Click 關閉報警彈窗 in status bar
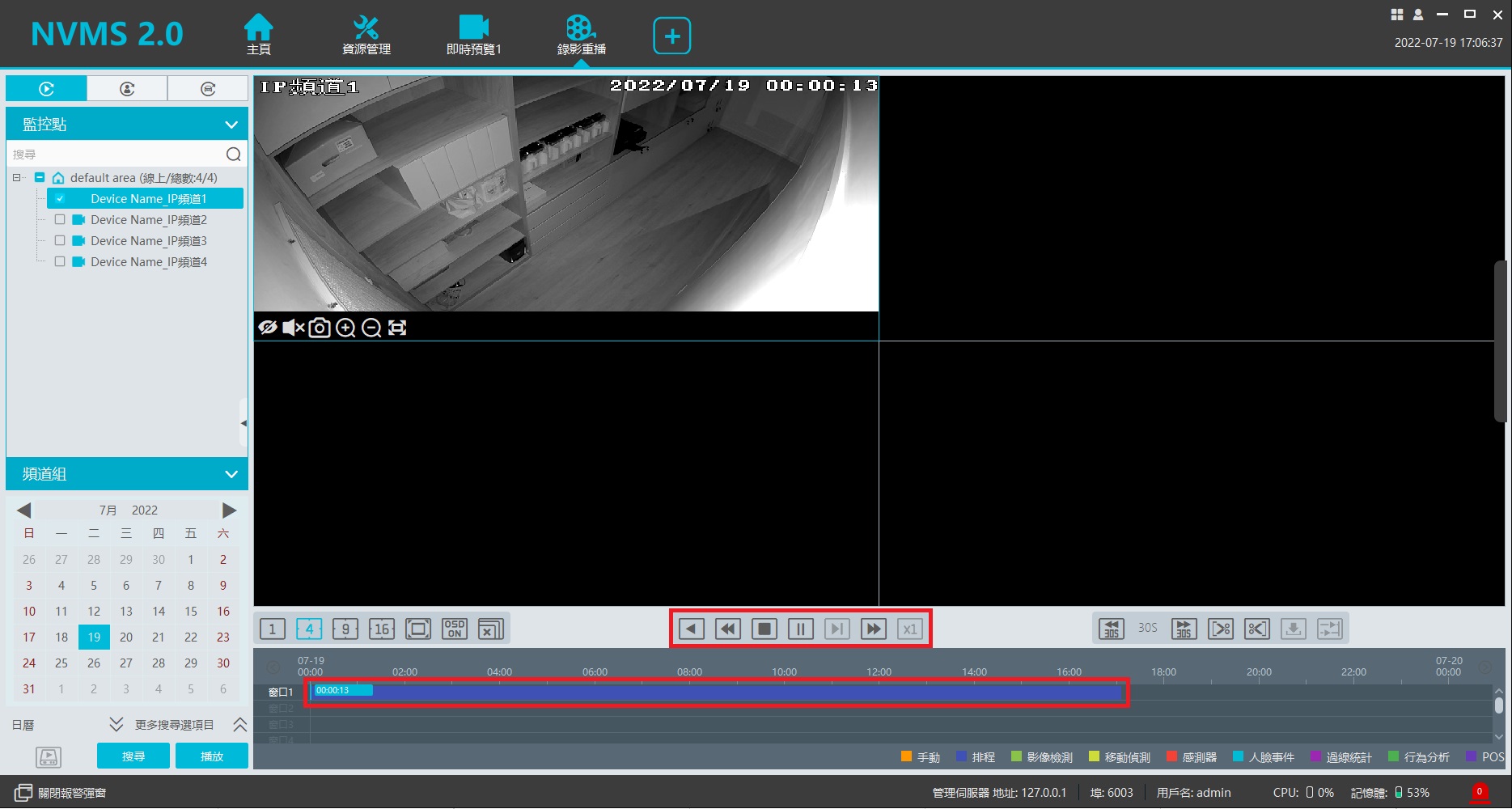This screenshot has height=809, width=1512. 61,793
